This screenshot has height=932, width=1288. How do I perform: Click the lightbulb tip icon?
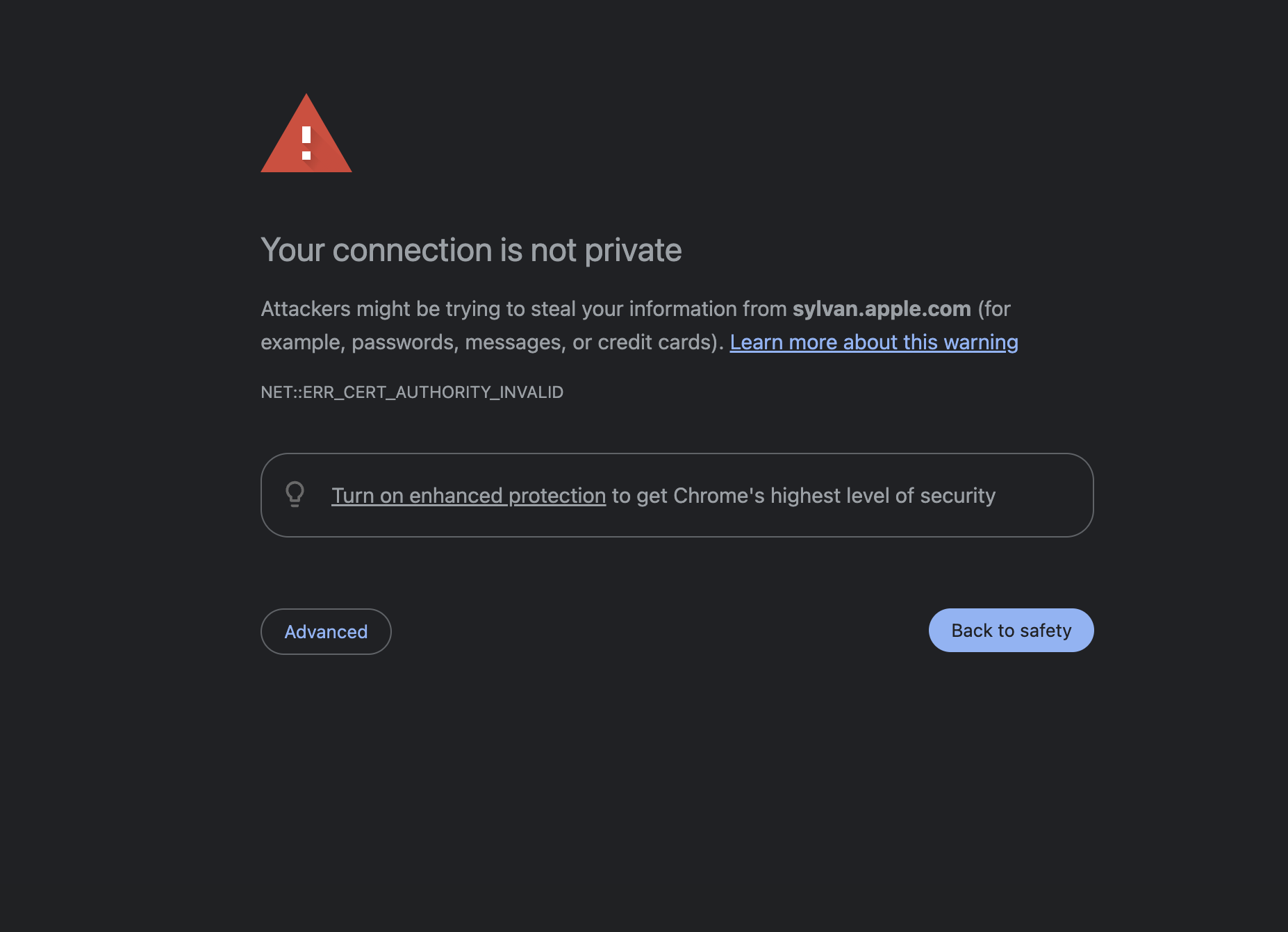[295, 494]
